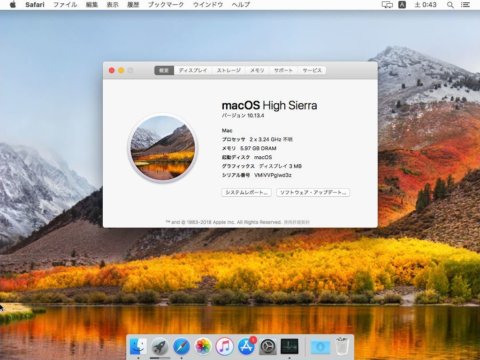This screenshot has height=360, width=480.
Task: Open System Preferences gear in Dock
Action: click(x=268, y=347)
